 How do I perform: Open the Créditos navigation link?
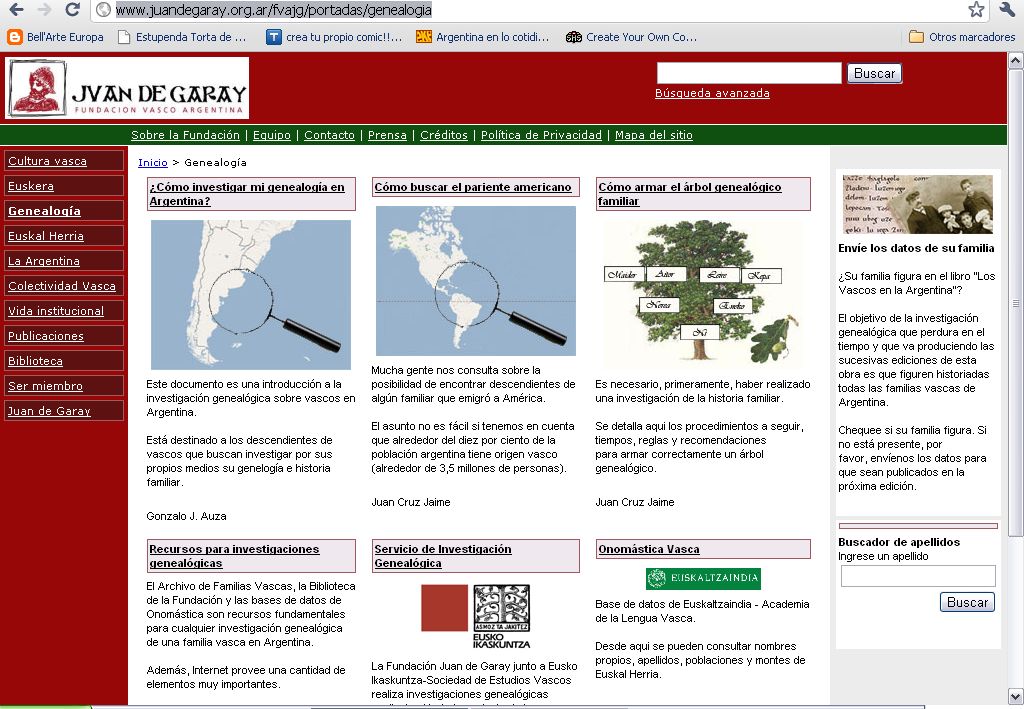click(444, 135)
